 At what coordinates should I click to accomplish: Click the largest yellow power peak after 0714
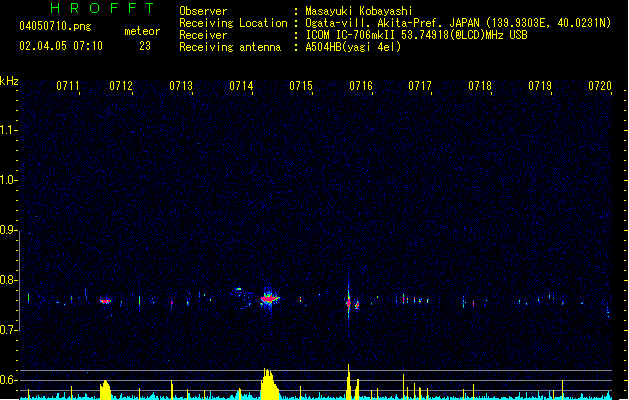pyautogui.click(x=269, y=384)
